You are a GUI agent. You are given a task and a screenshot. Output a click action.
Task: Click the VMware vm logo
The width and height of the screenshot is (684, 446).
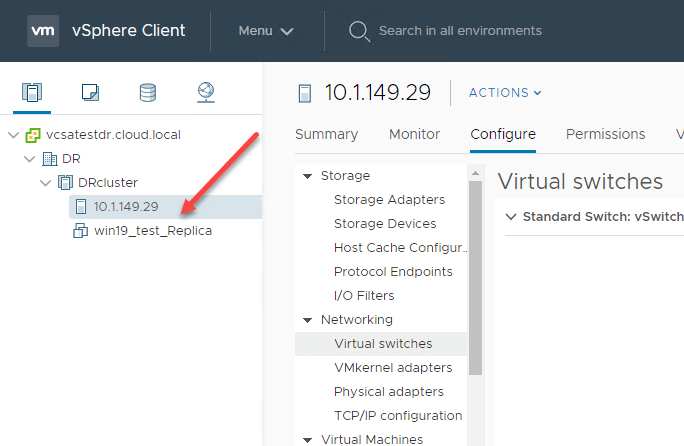click(43, 31)
